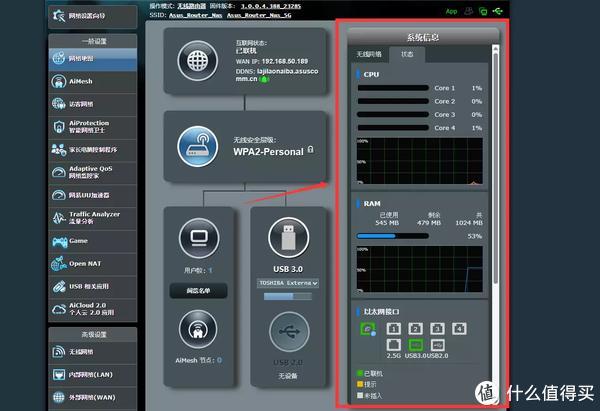Image resolution: width=600 pixels, height=411 pixels.
Task: Click the Core 1 CPU usage bar
Action: (393, 88)
